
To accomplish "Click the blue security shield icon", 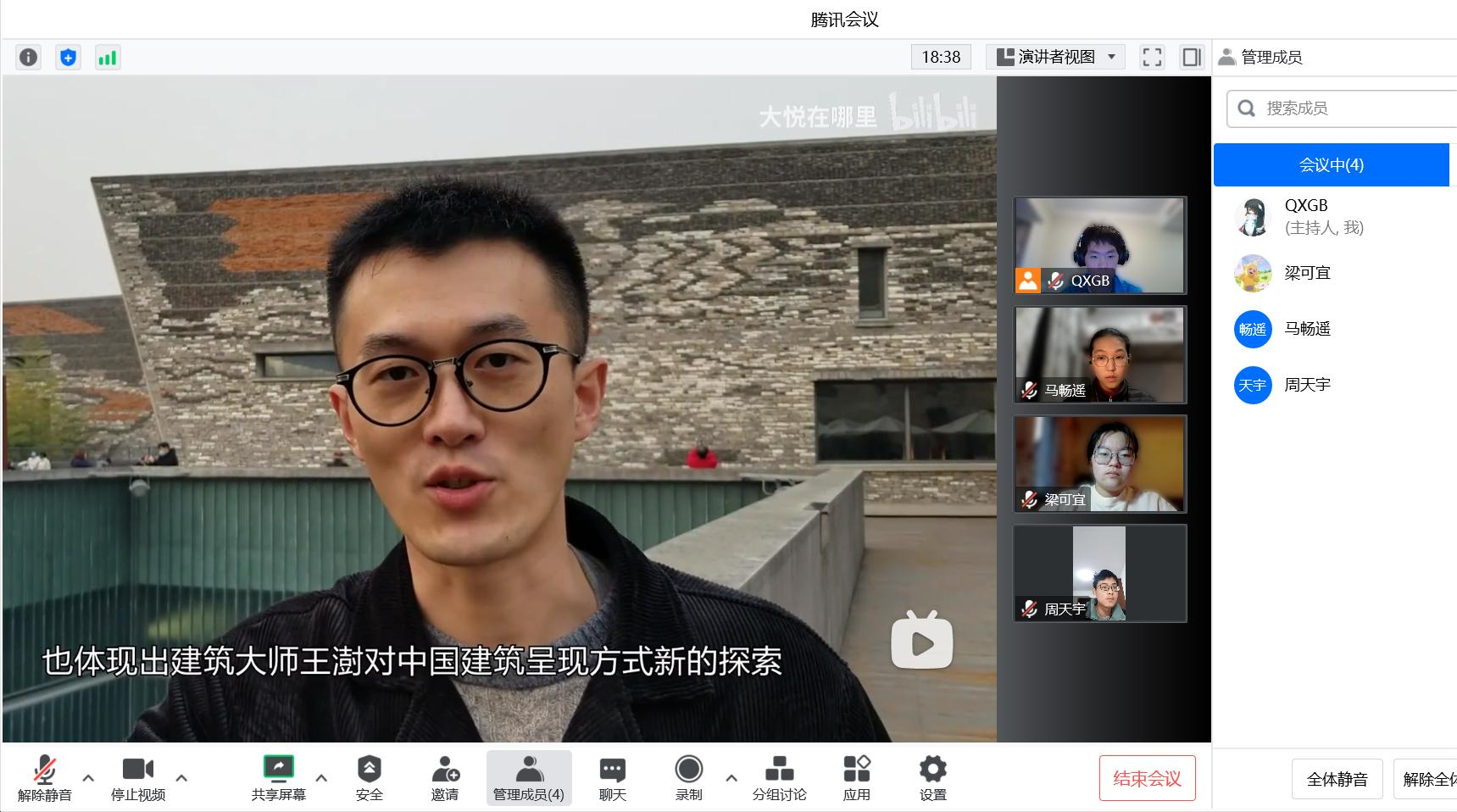I will 68,57.
